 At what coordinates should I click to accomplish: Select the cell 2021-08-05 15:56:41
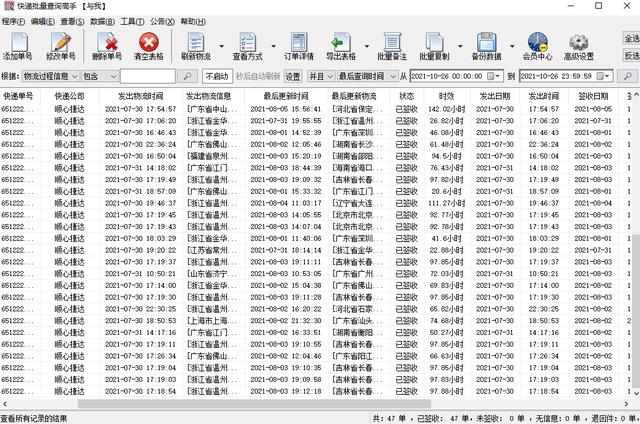pos(286,109)
